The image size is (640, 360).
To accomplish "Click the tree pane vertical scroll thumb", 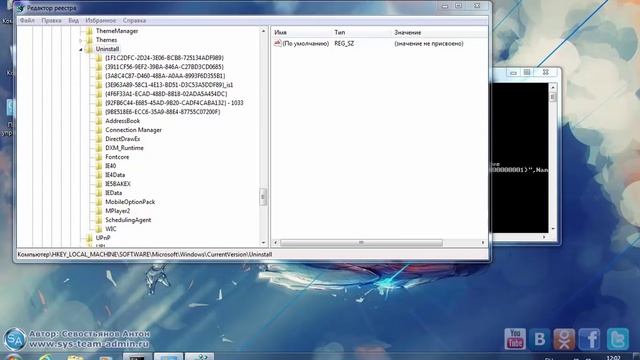I will (x=263, y=197).
